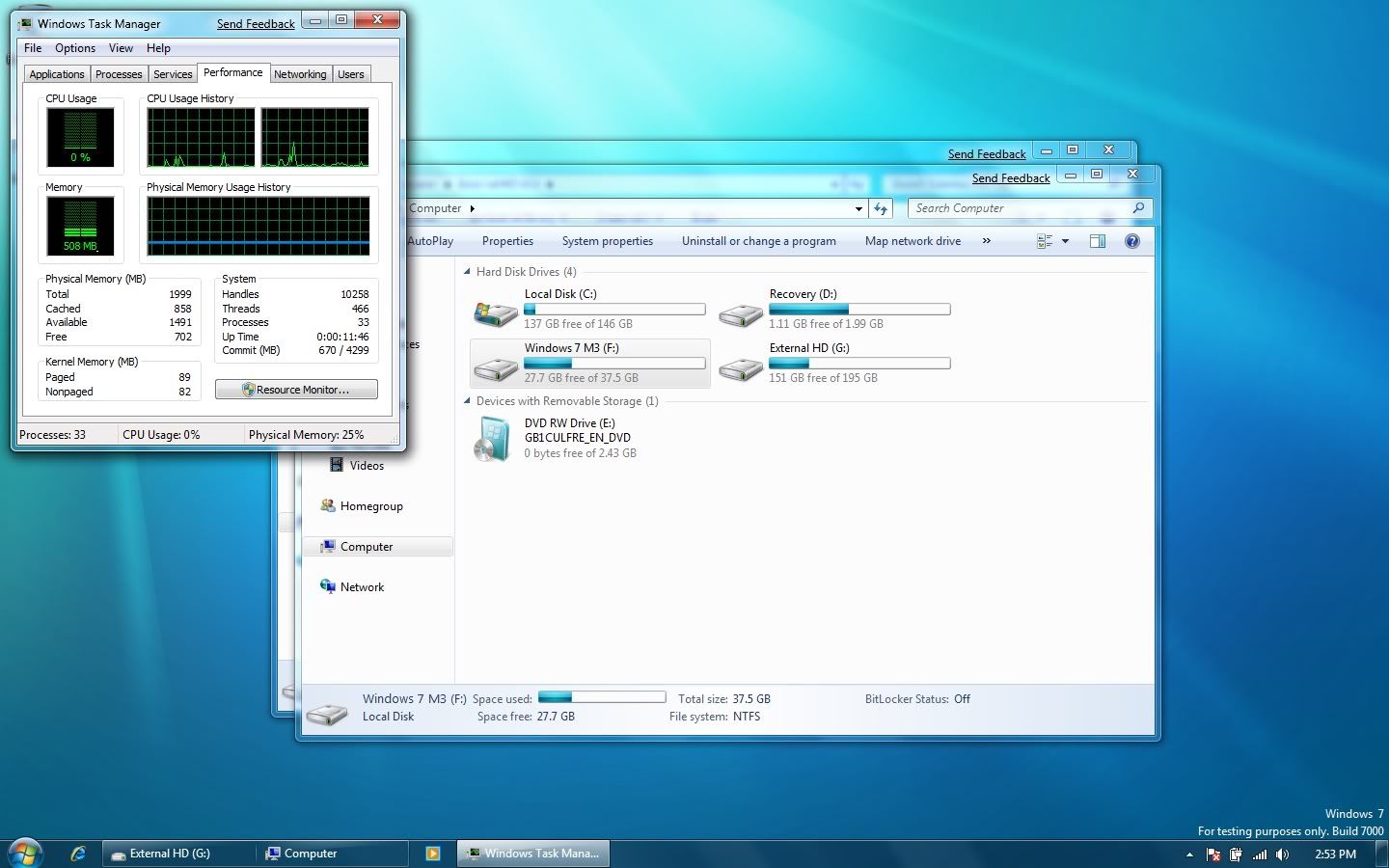Open the Windows Start orb
This screenshot has width=1389, height=868.
click(24, 853)
